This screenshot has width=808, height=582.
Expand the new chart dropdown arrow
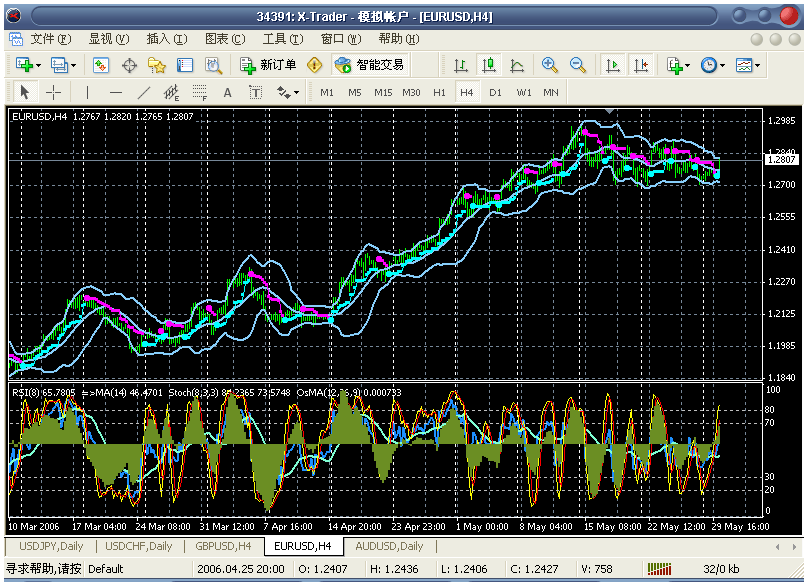coord(39,65)
